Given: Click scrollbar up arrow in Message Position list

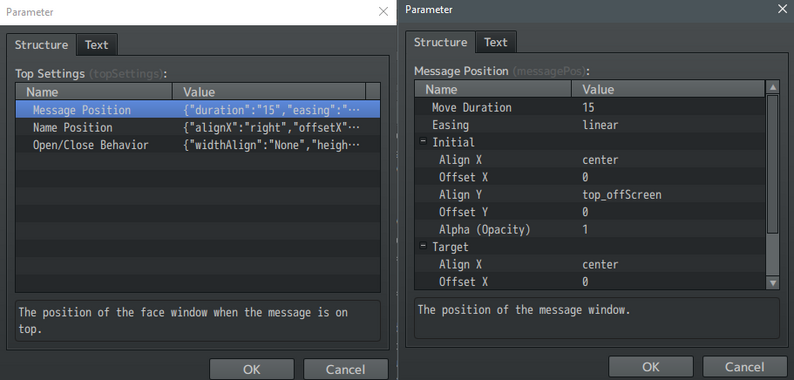Looking at the screenshot, I should point(773,88).
